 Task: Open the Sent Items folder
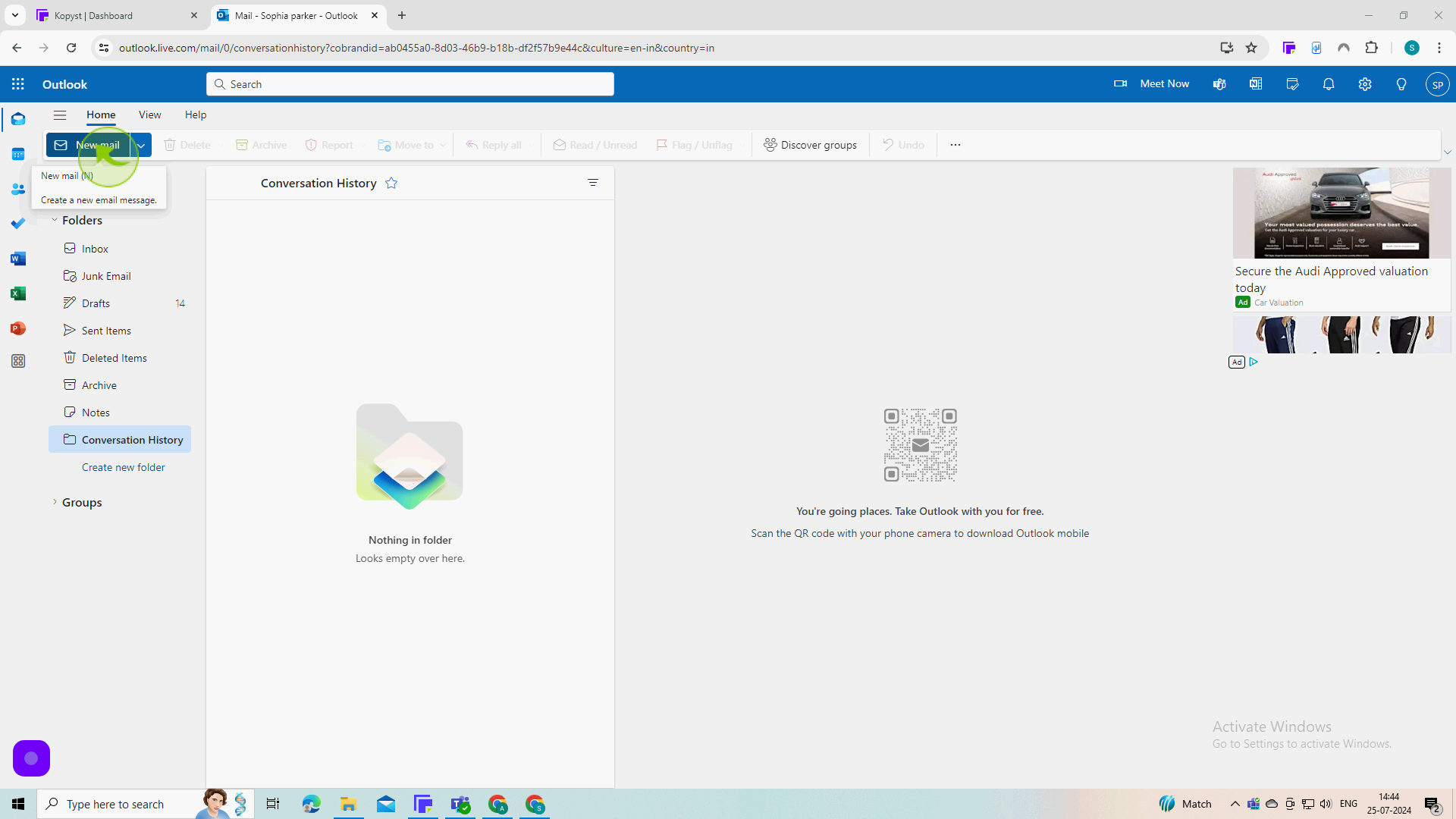click(x=120, y=331)
